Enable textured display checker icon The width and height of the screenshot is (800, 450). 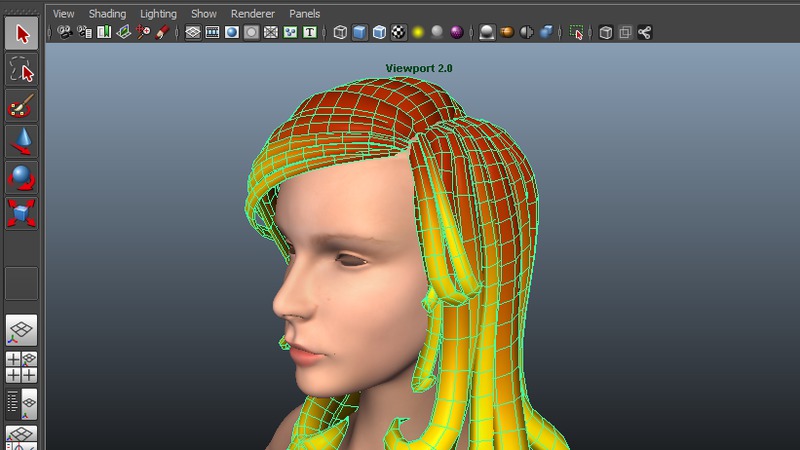pyautogui.click(x=398, y=32)
